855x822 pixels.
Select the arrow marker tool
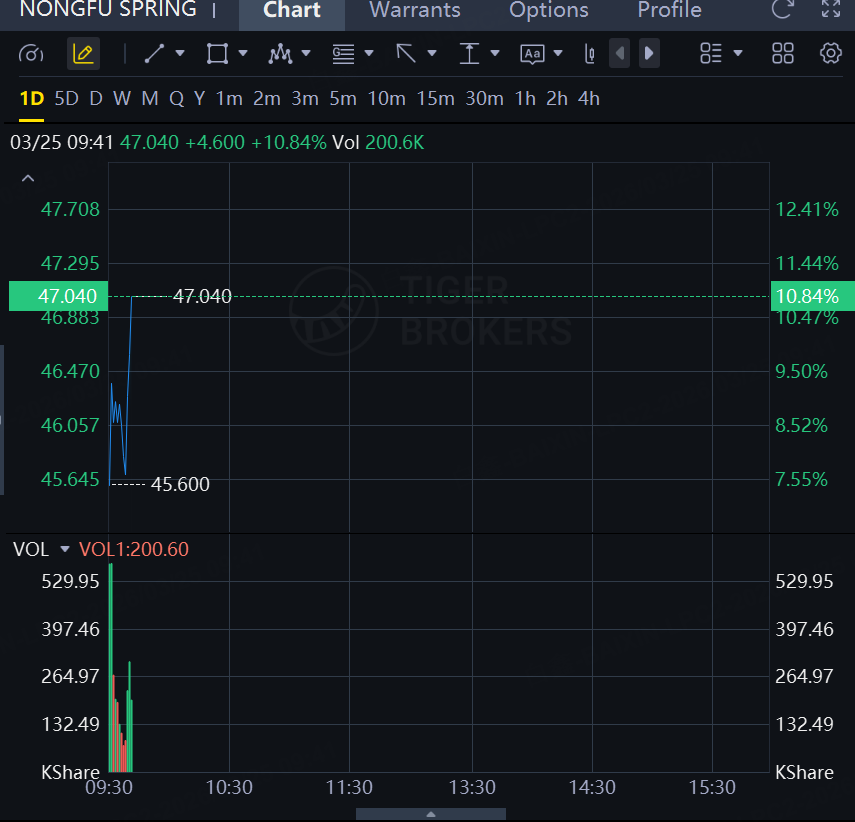(406, 54)
